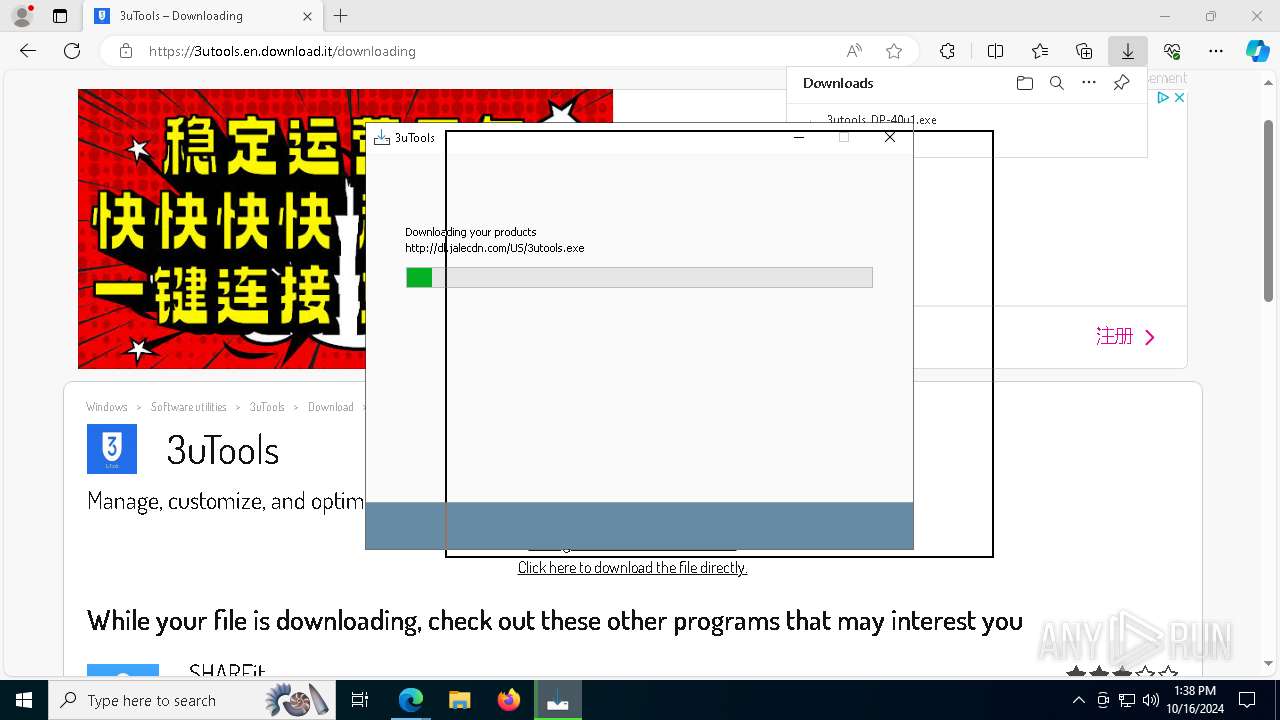
Task: Open More options in Downloads panel
Action: pos(1089,83)
